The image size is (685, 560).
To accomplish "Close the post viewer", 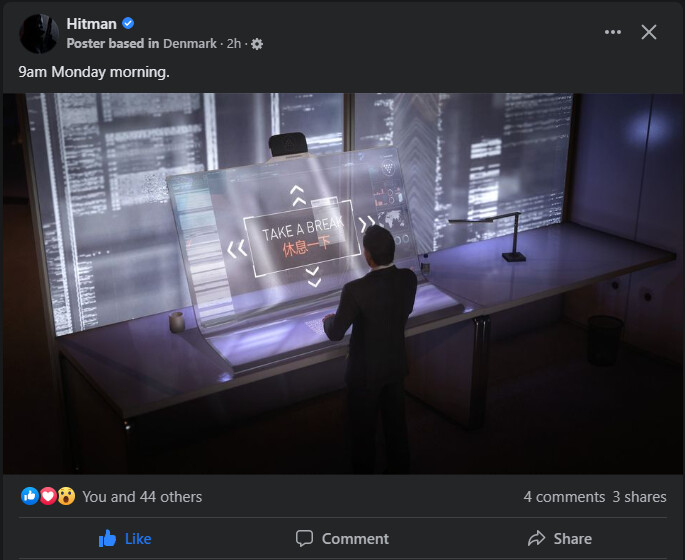I will [649, 32].
